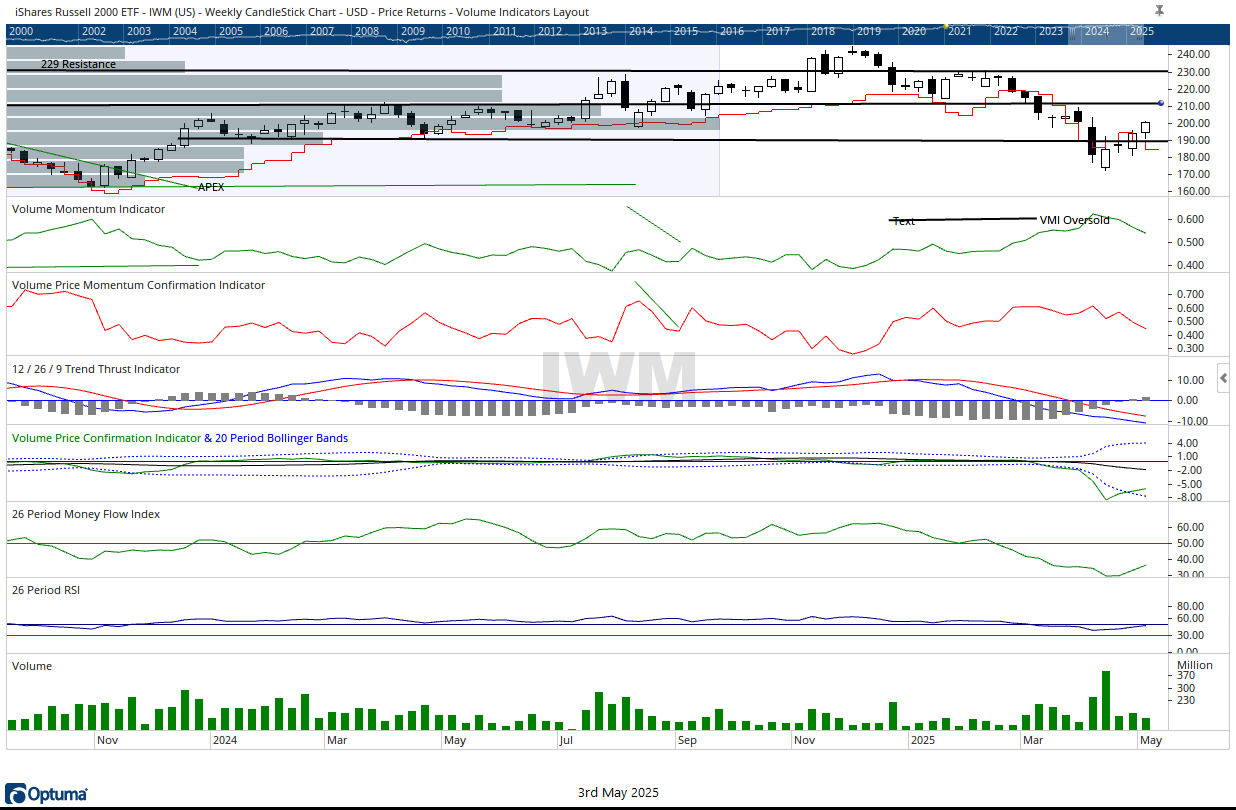Click the yellow marker dot on the timeline
1236x810 pixels.
point(946,25)
